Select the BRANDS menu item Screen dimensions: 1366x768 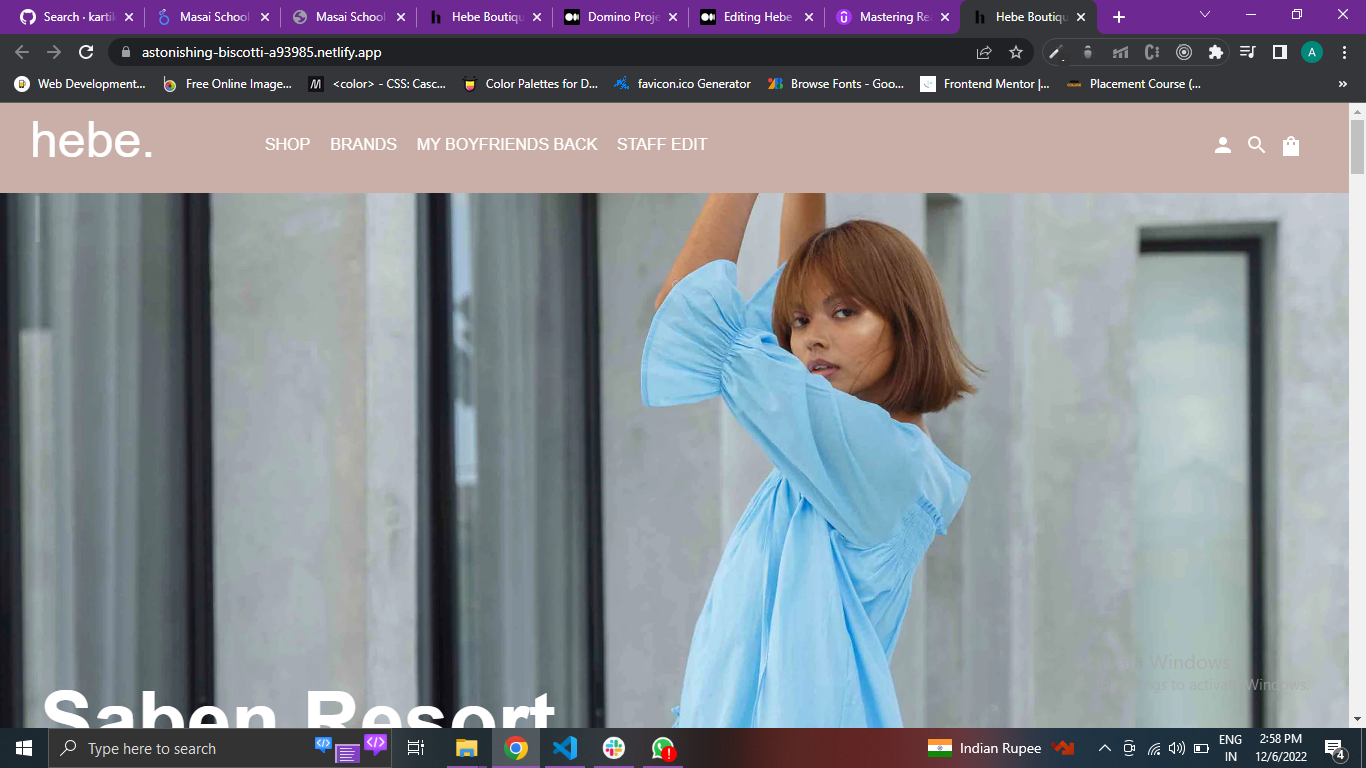(363, 144)
